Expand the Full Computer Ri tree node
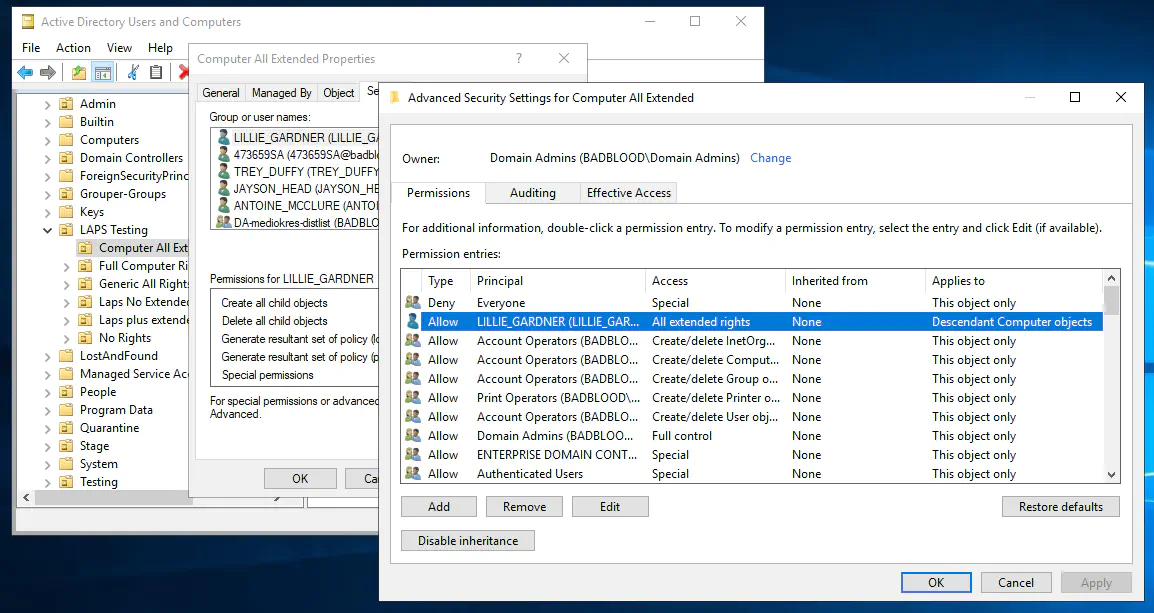 tap(67, 266)
